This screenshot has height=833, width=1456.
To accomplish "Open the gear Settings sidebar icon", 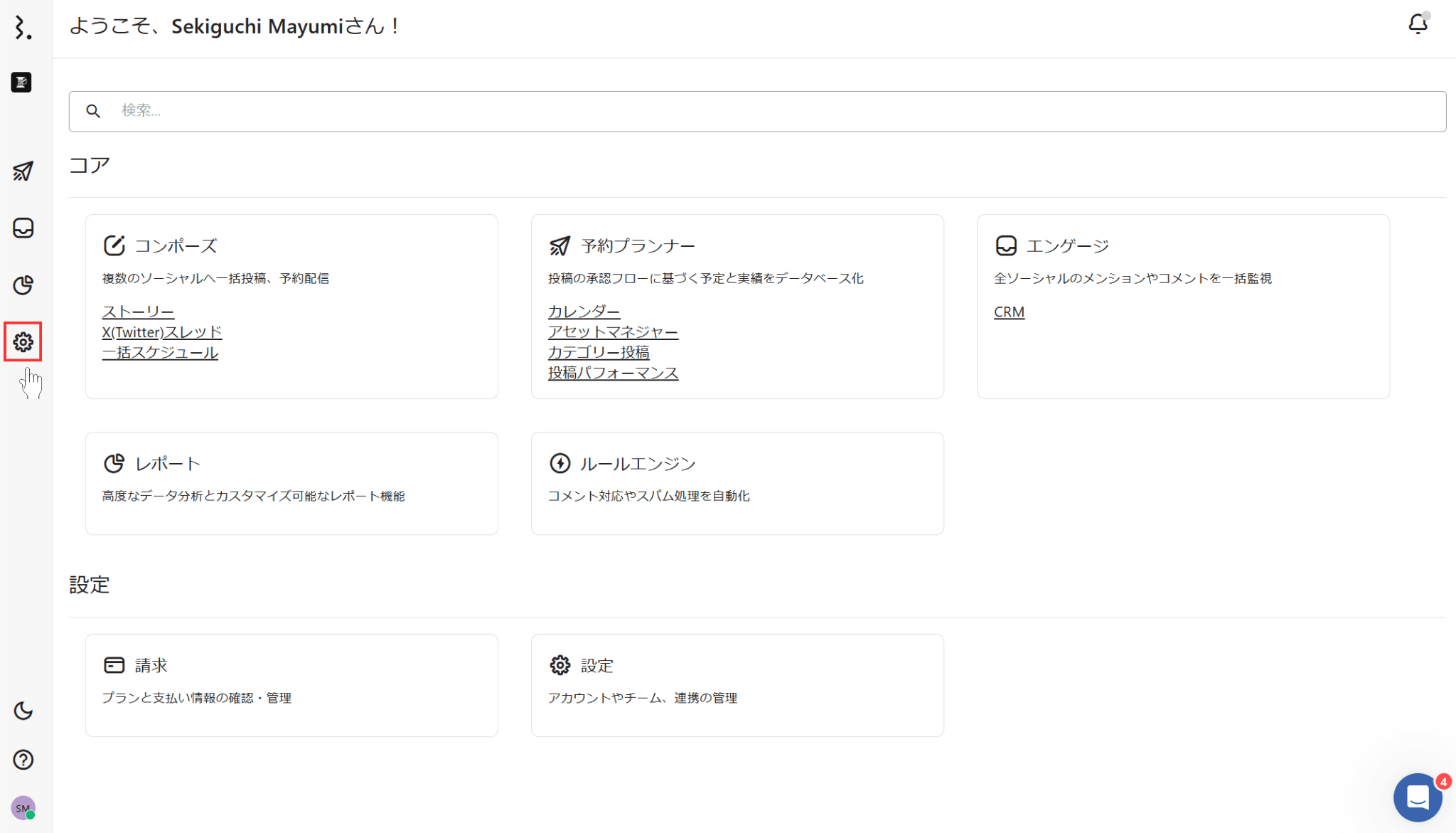I will pyautogui.click(x=23, y=342).
